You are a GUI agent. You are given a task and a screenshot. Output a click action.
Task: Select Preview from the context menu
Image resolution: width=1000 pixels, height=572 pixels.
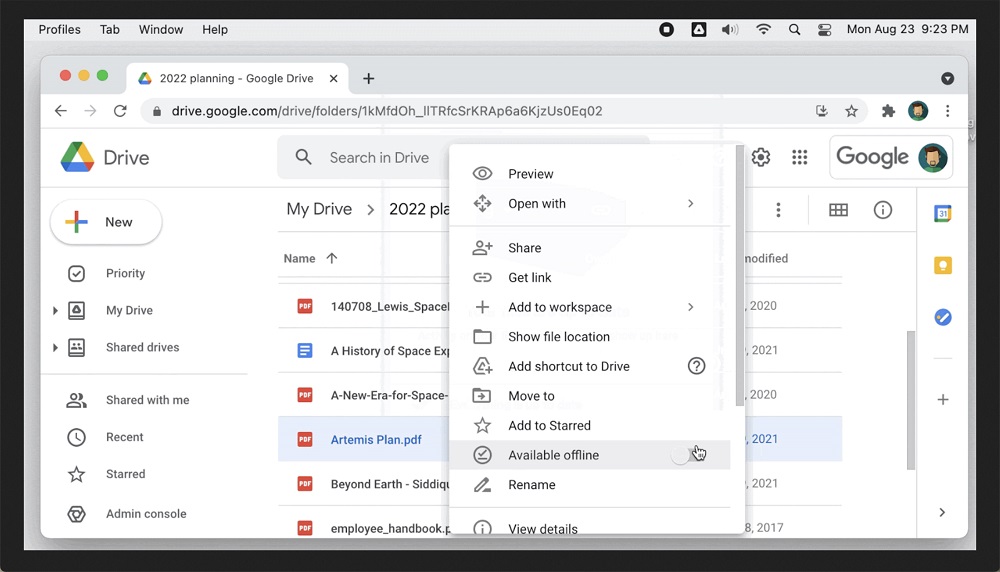pyautogui.click(x=590, y=173)
